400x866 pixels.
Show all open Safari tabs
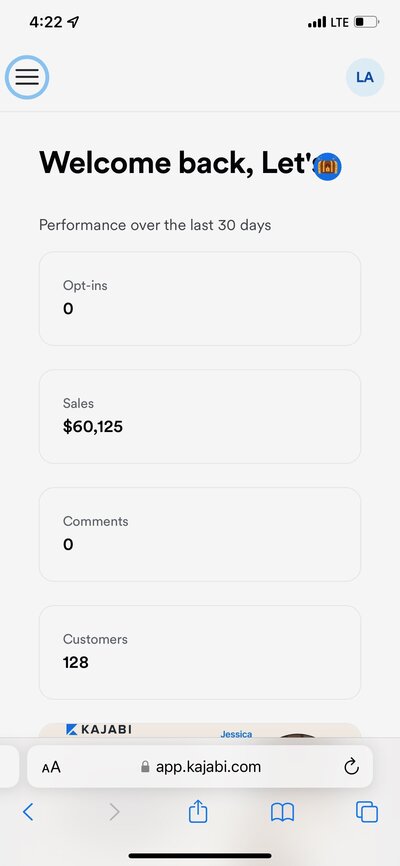(367, 812)
